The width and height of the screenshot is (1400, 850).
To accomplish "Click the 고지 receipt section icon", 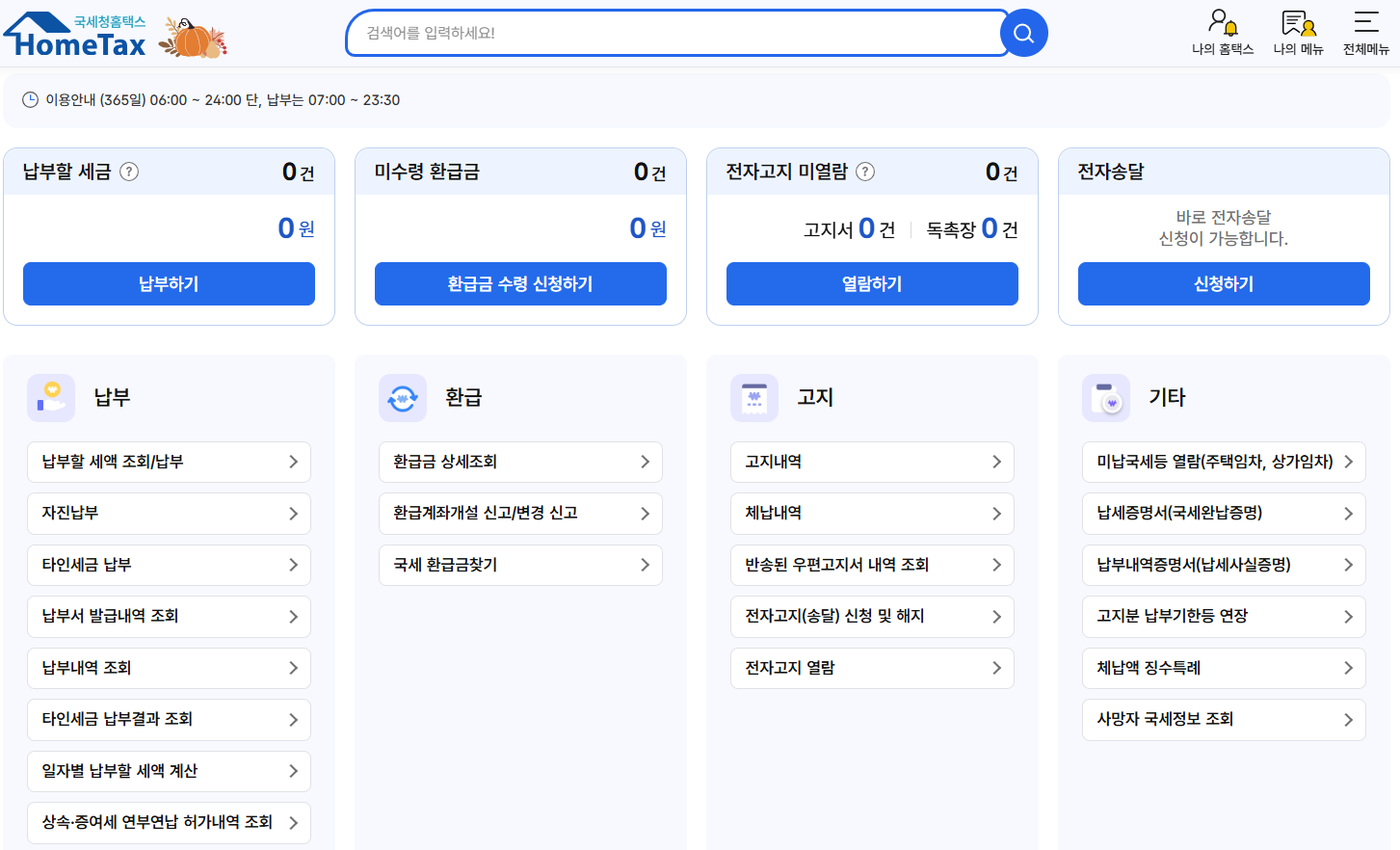I will (754, 397).
